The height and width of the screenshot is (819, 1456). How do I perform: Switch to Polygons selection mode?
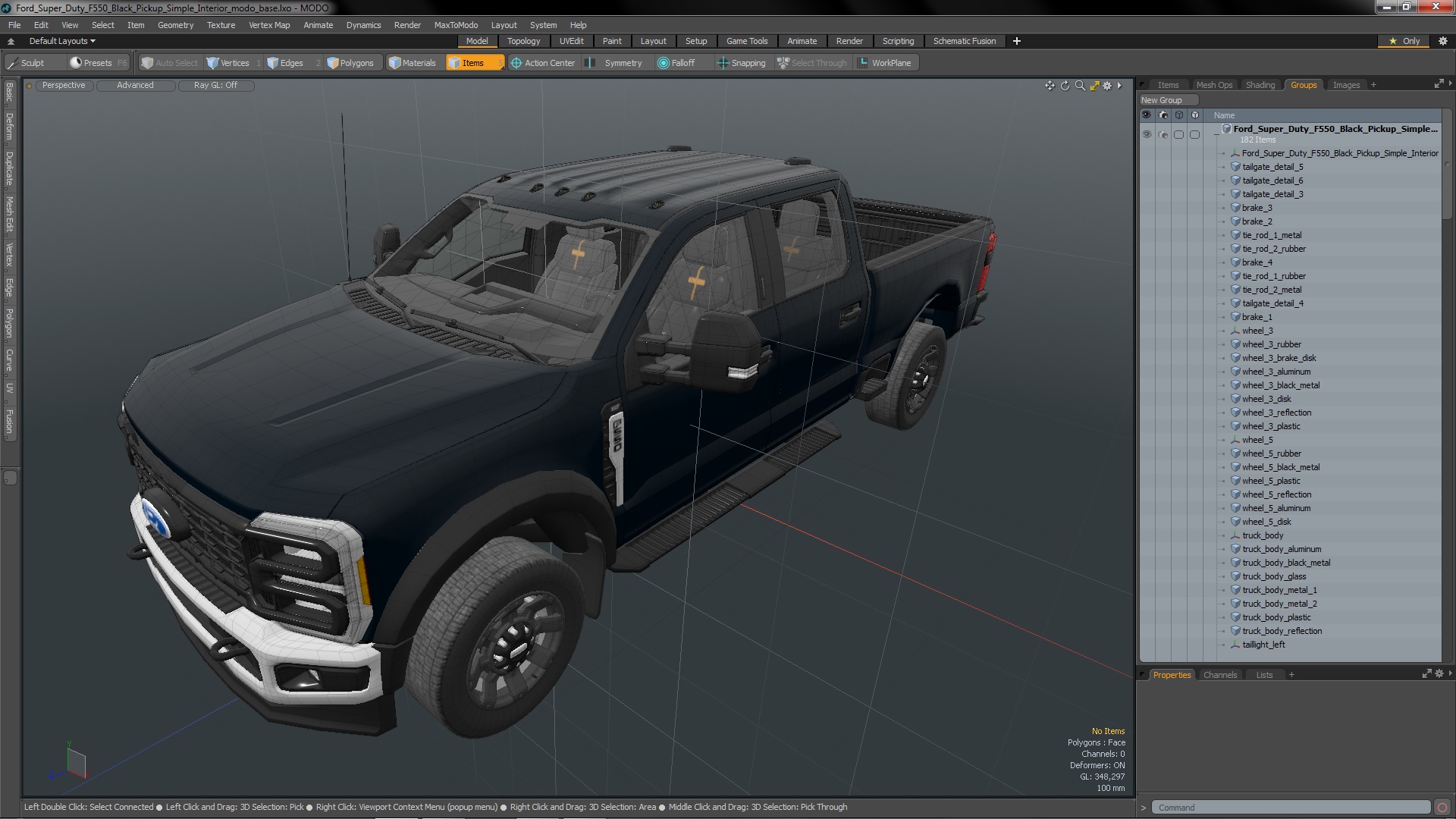click(x=351, y=63)
